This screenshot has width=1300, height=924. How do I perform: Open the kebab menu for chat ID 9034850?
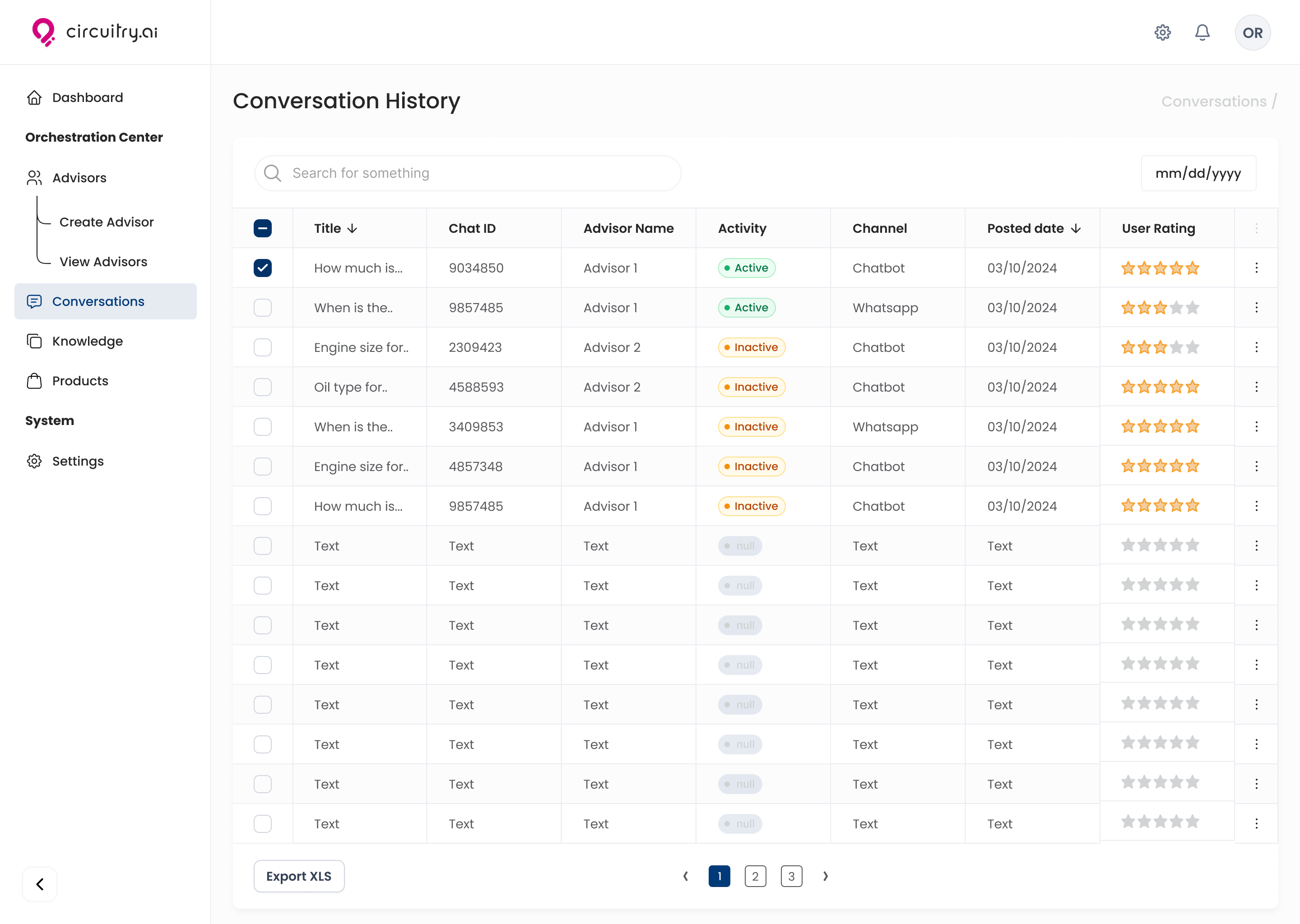pyautogui.click(x=1257, y=268)
